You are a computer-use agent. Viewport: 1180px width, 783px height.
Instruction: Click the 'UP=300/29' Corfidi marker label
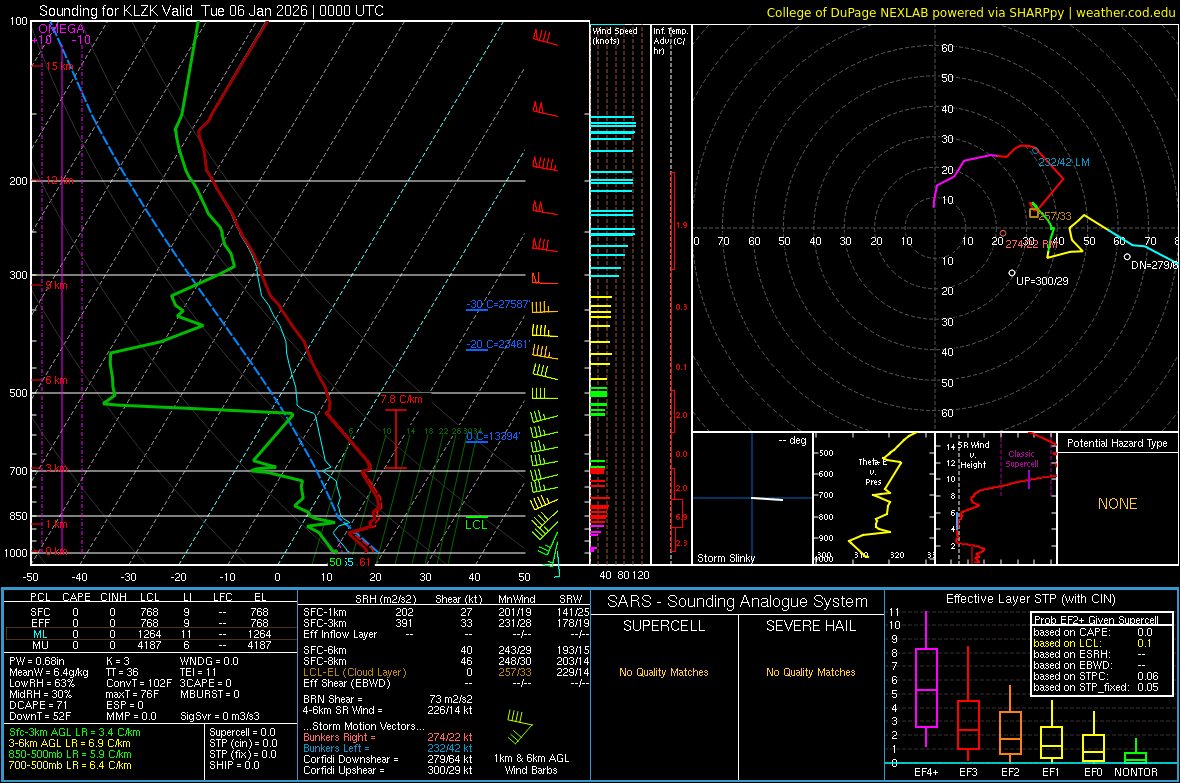pyautogui.click(x=1042, y=281)
